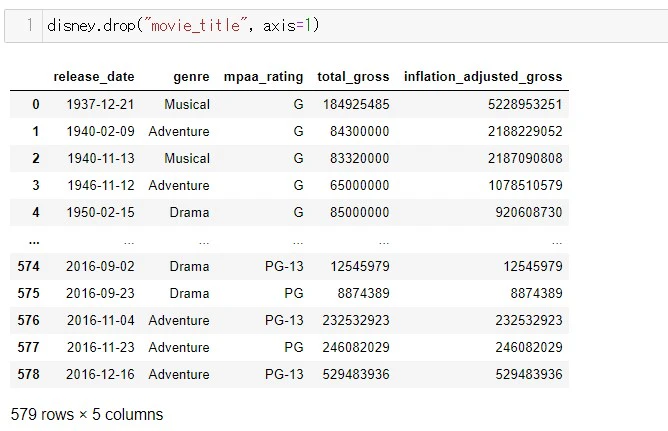
Task: Click row index 575
Action: (29, 293)
